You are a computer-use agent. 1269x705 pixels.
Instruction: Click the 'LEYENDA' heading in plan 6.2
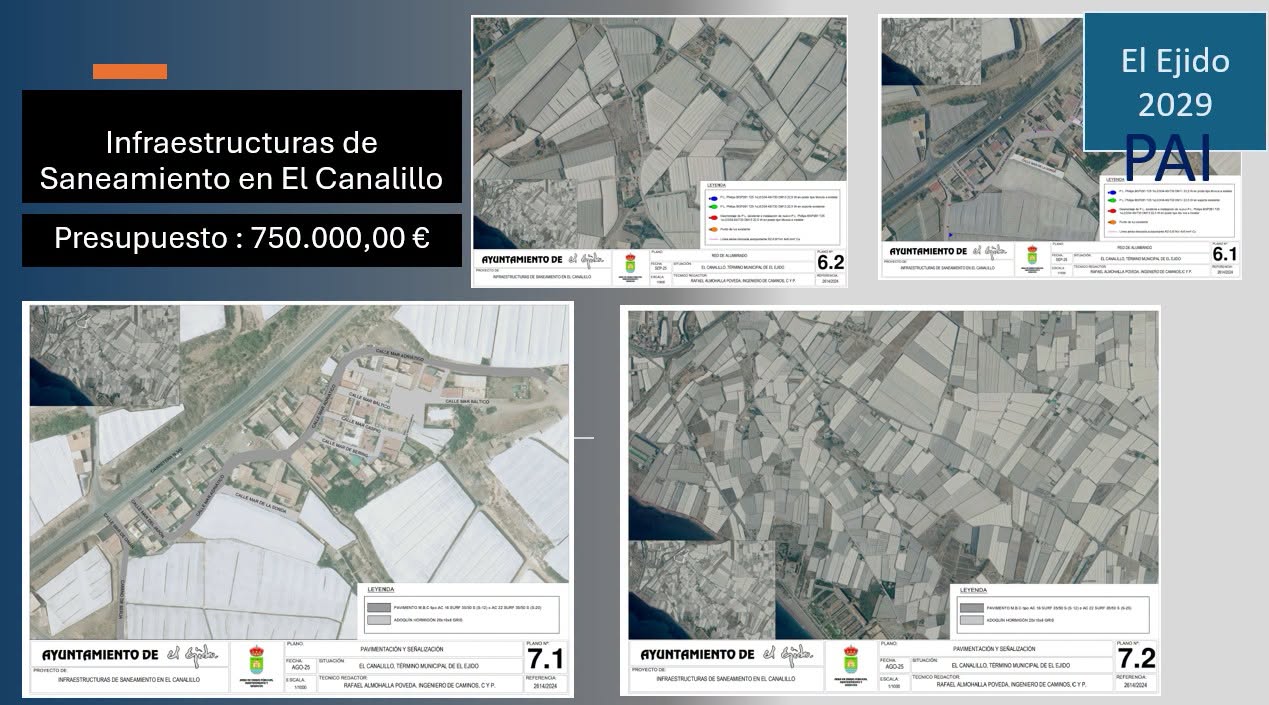point(717,186)
